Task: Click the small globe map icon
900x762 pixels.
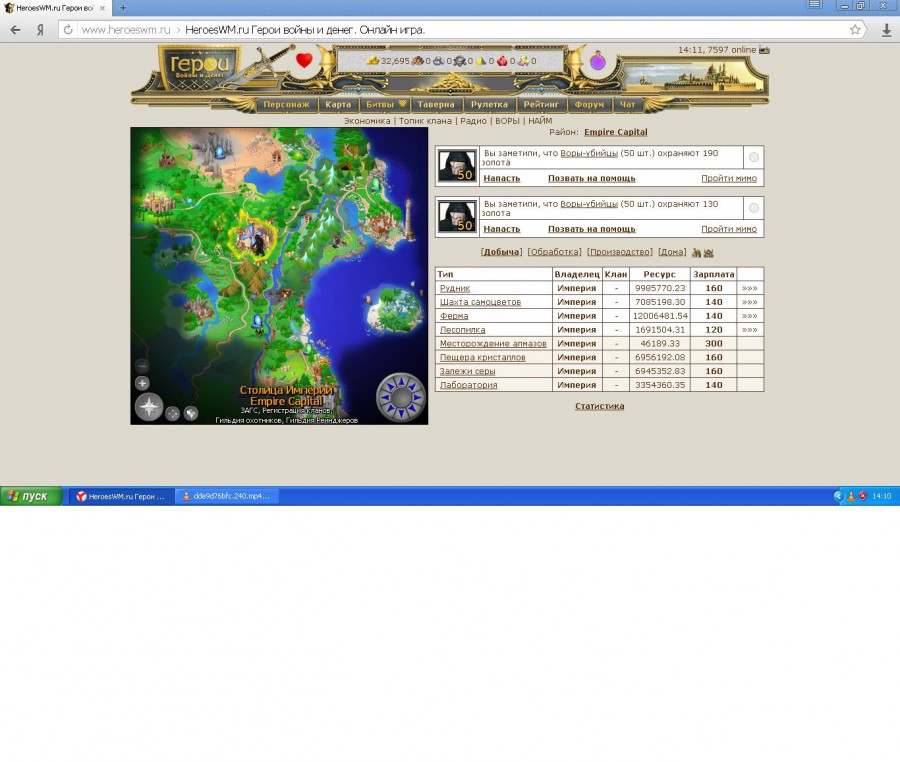Action: point(191,413)
